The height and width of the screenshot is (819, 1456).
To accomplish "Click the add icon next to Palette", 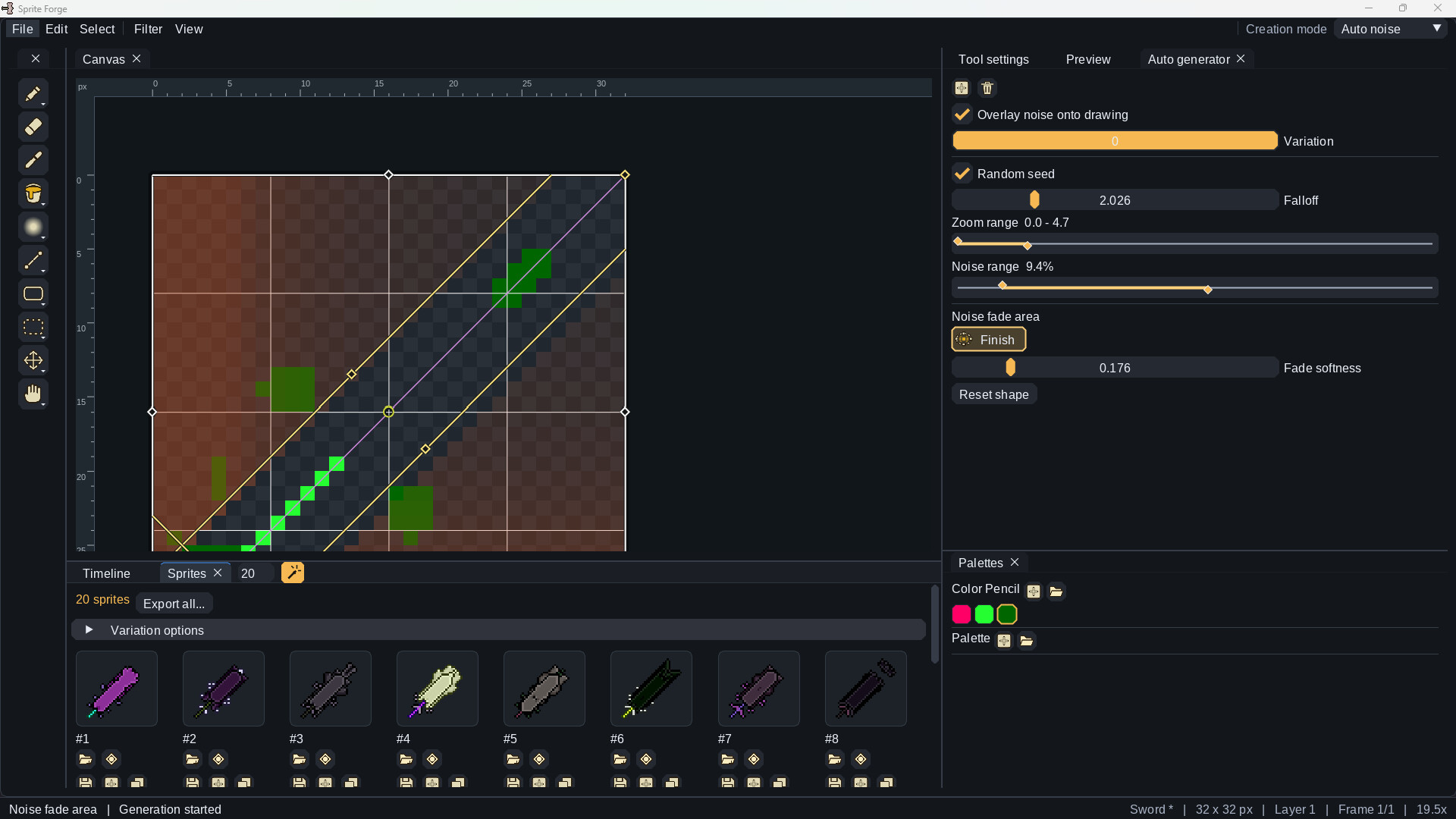I will pos(1004,641).
